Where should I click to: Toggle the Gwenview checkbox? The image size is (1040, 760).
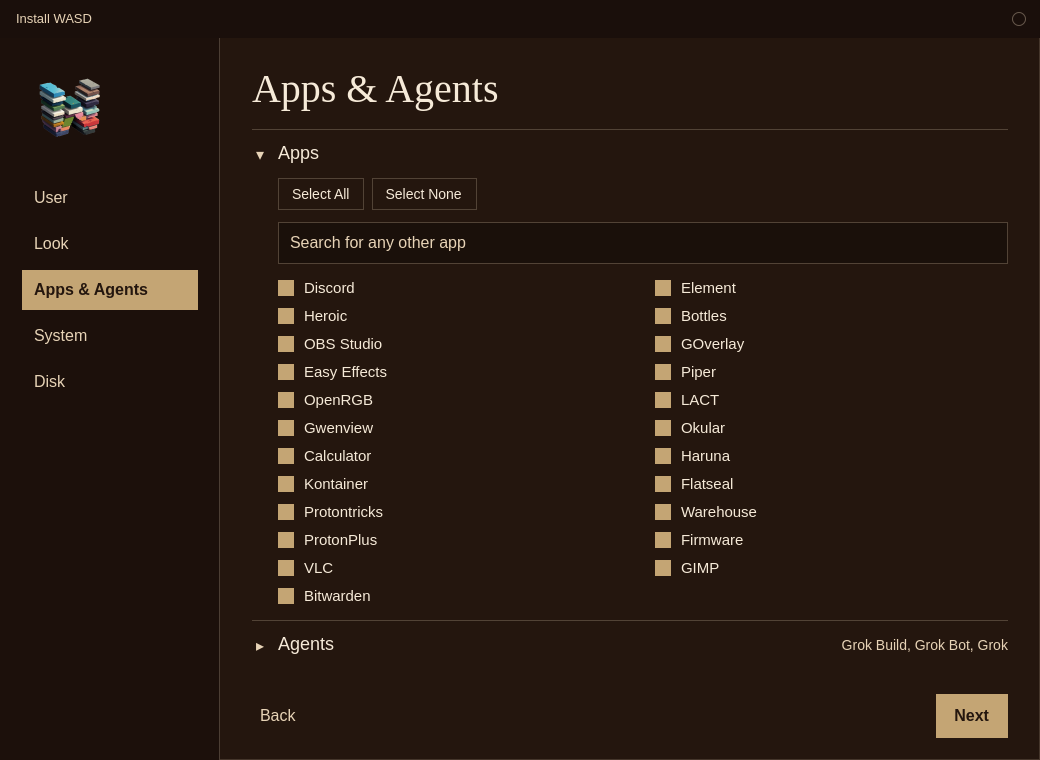[286, 428]
